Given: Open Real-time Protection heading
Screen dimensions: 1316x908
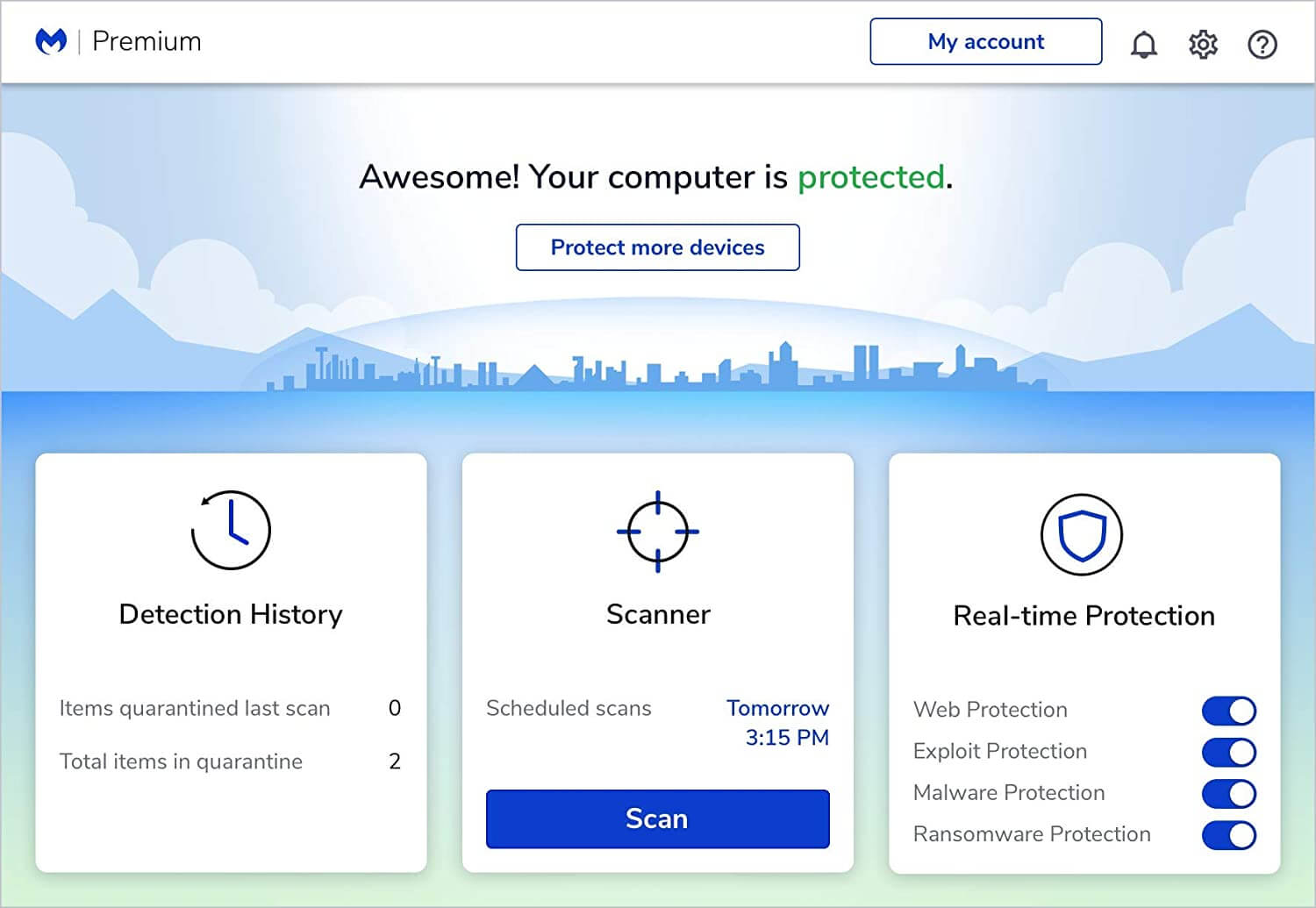Looking at the screenshot, I should coord(1084,616).
